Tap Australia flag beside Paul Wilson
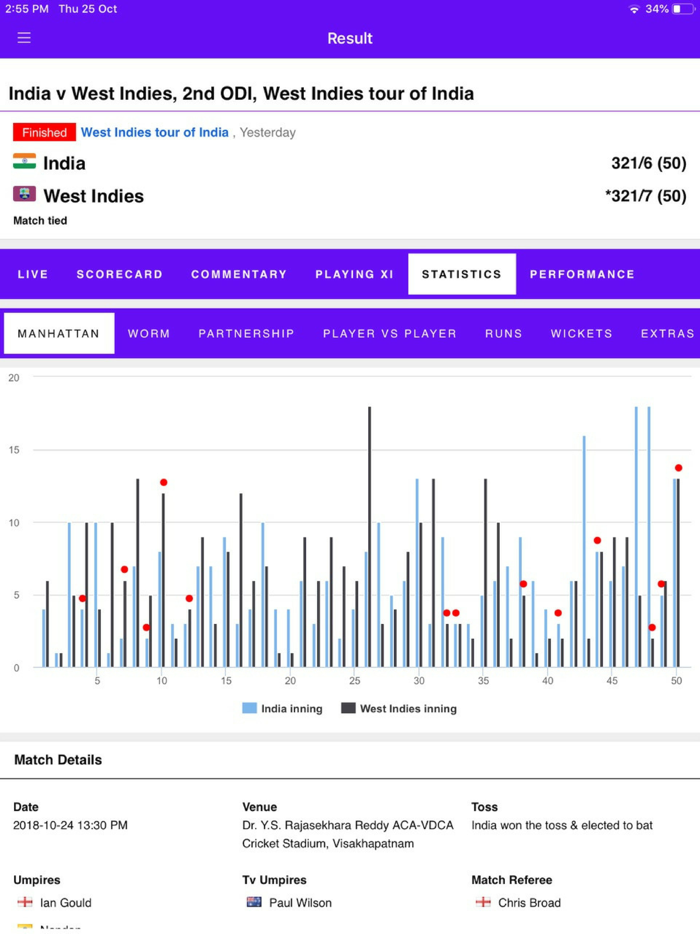The width and height of the screenshot is (700, 934). pyautogui.click(x=254, y=902)
